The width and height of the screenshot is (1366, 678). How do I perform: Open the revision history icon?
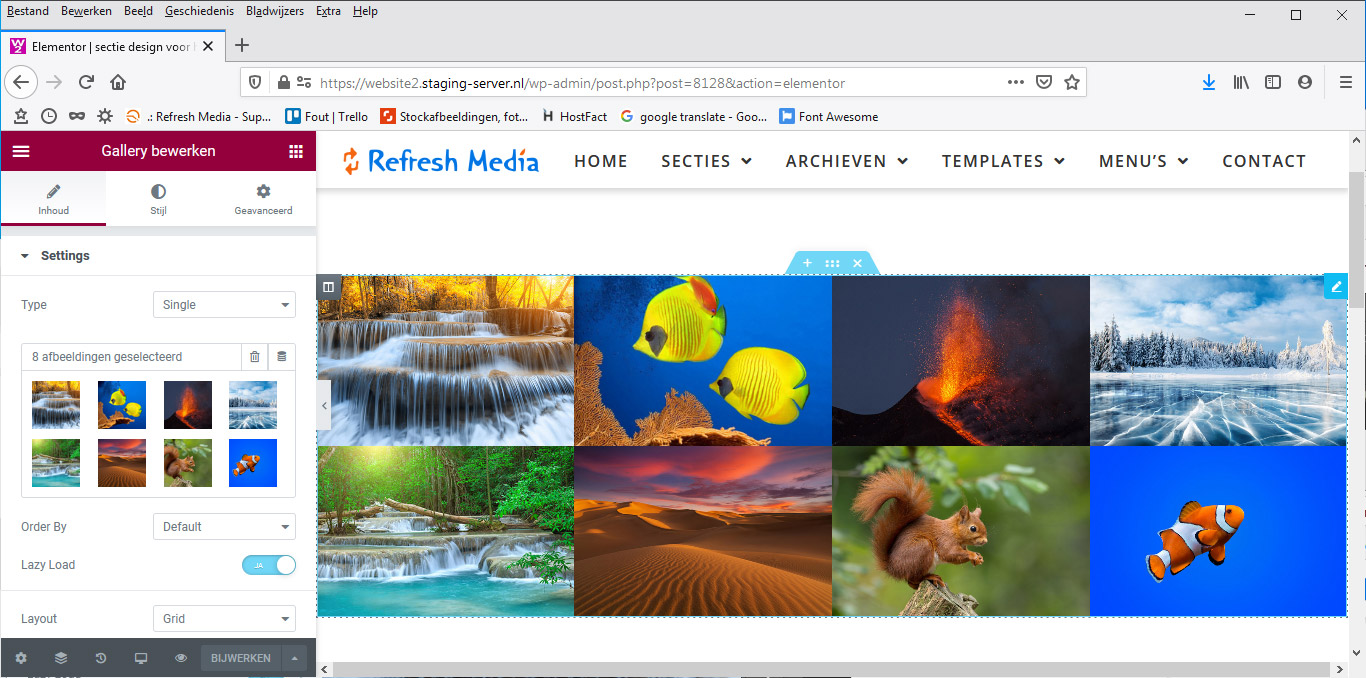coord(101,658)
